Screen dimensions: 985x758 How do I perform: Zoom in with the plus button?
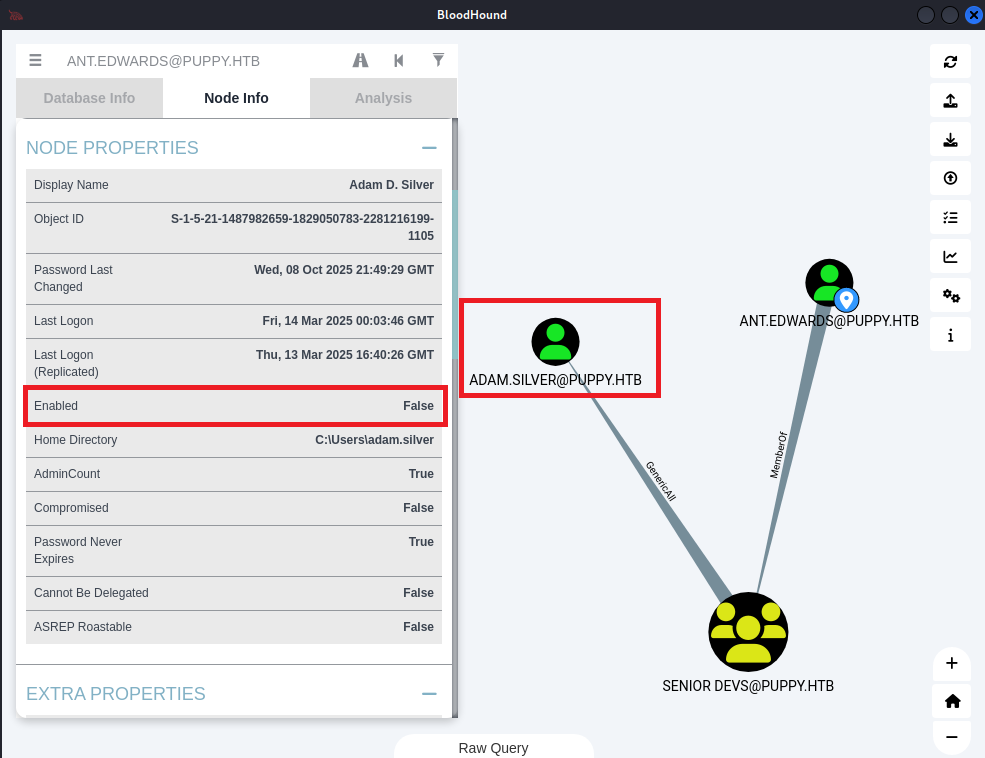[x=951, y=663]
